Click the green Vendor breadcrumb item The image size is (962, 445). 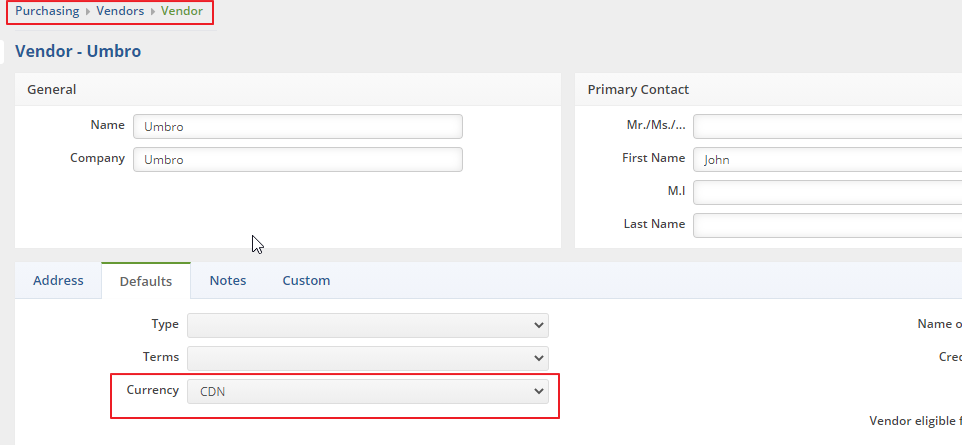(x=181, y=11)
